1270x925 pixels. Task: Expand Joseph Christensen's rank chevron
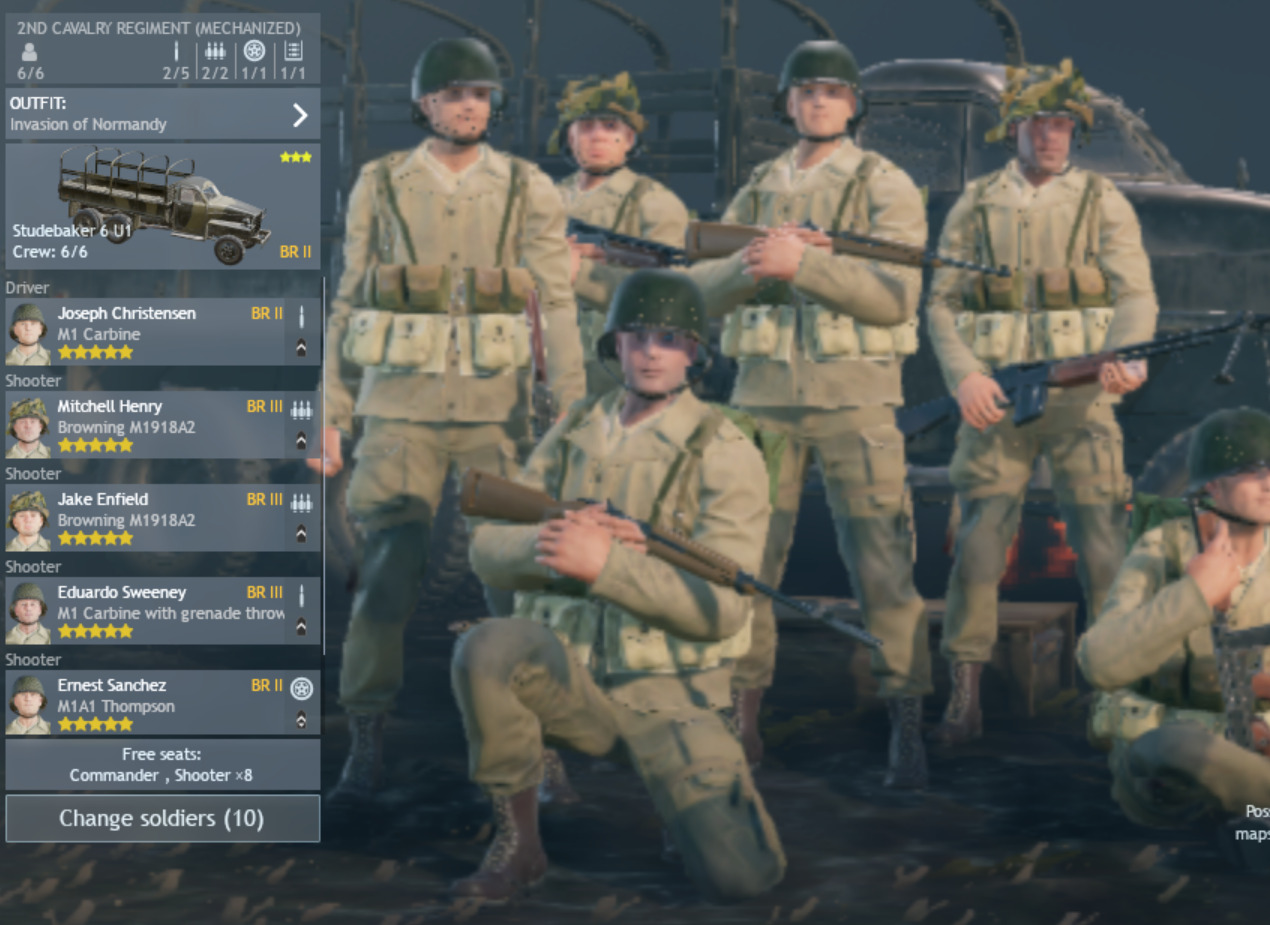pyautogui.click(x=301, y=348)
